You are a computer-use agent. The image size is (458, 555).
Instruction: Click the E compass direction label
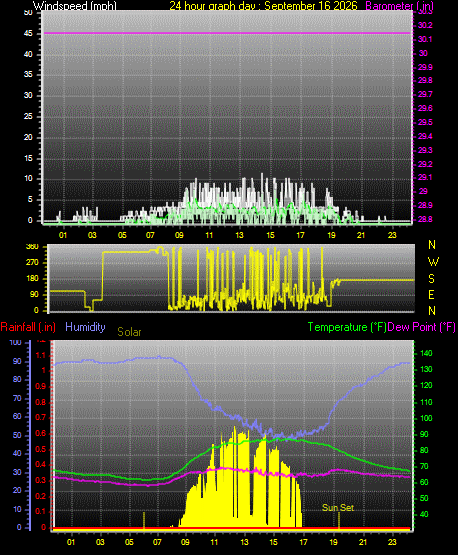(431, 294)
